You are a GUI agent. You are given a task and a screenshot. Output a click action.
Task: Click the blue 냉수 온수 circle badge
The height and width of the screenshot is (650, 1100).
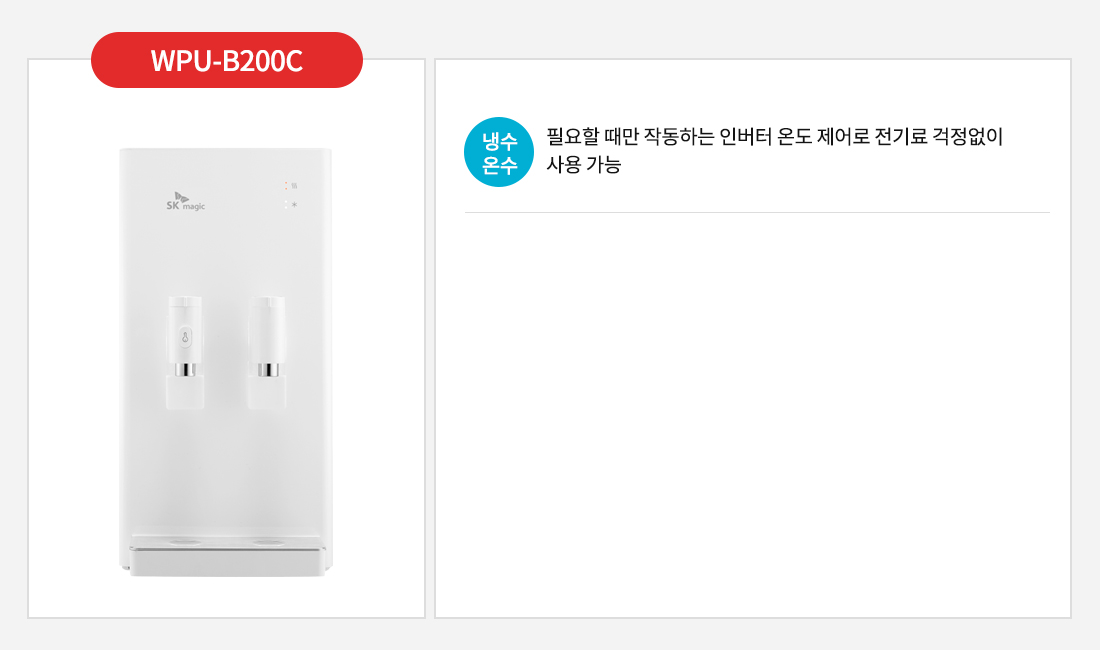tap(499, 152)
